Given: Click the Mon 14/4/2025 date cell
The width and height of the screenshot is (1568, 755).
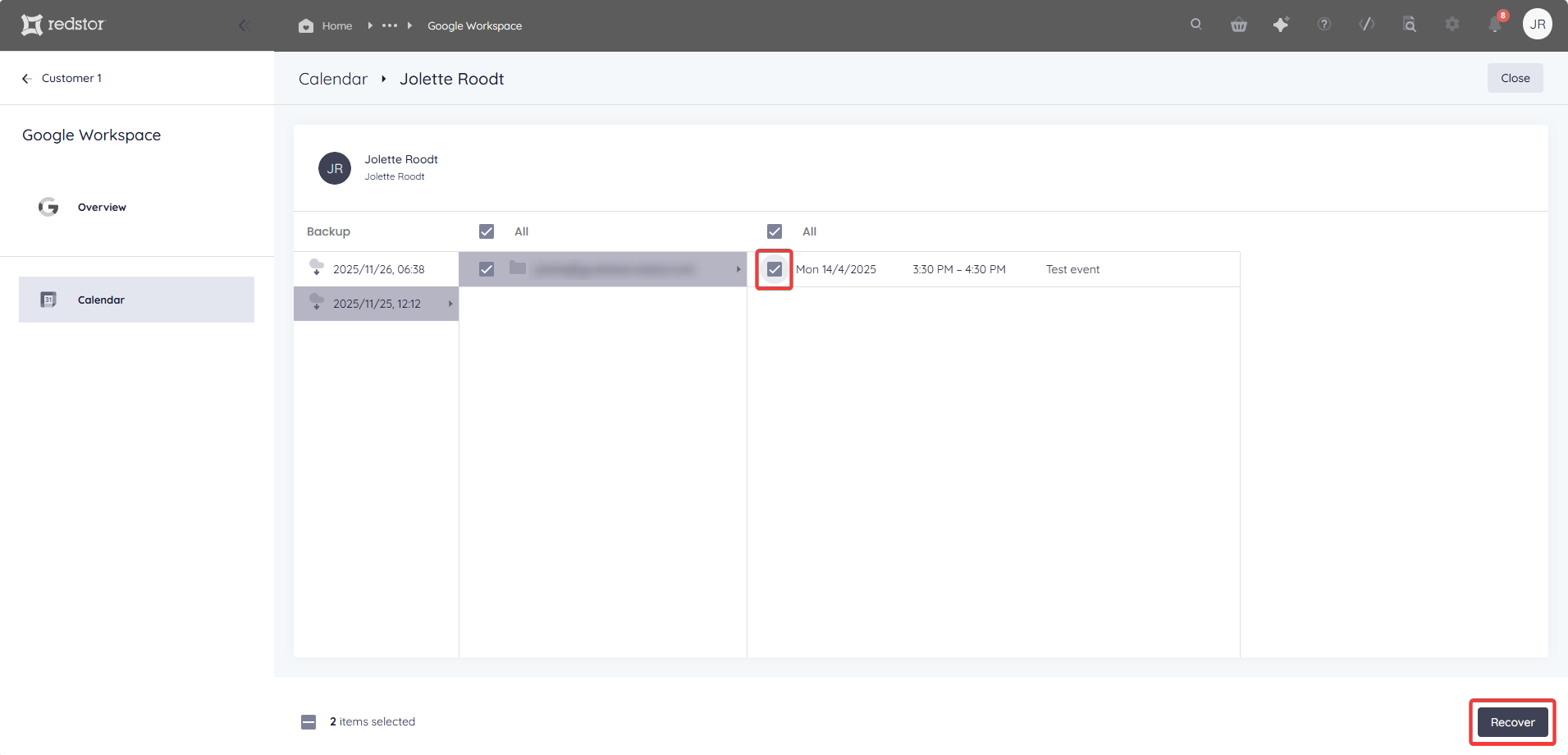Looking at the screenshot, I should coord(835,269).
